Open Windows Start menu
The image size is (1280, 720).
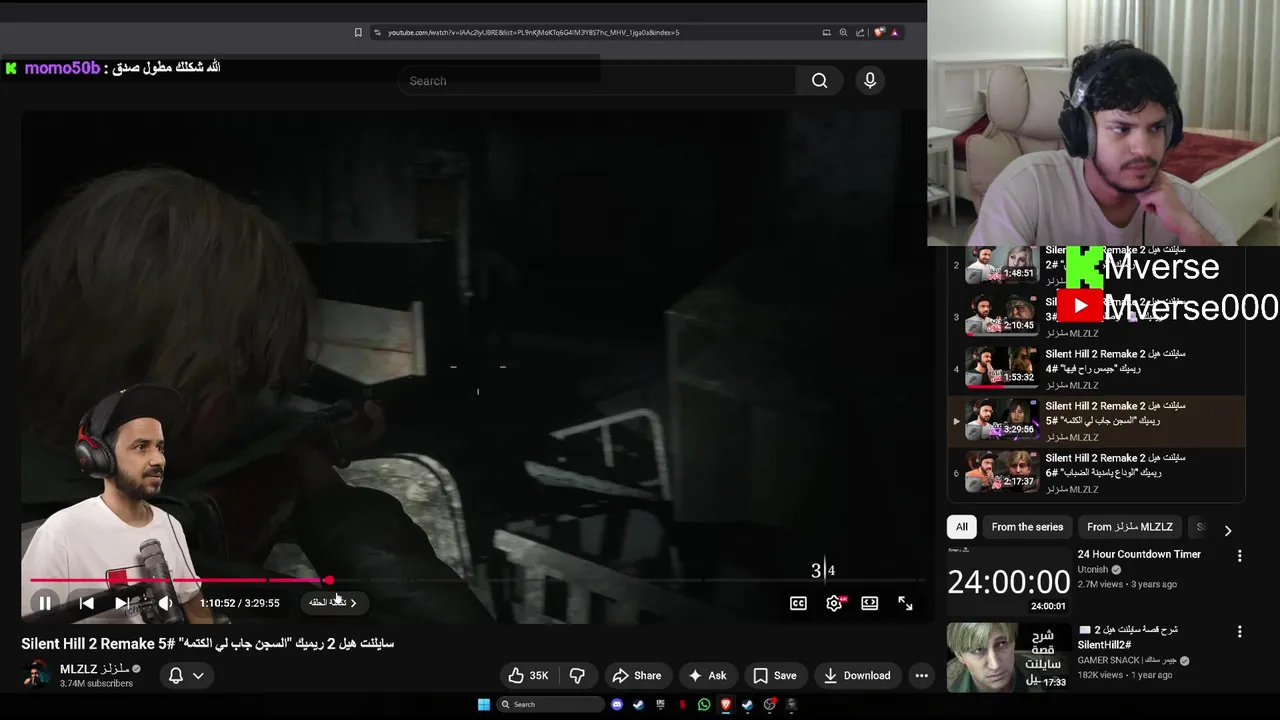click(x=484, y=704)
